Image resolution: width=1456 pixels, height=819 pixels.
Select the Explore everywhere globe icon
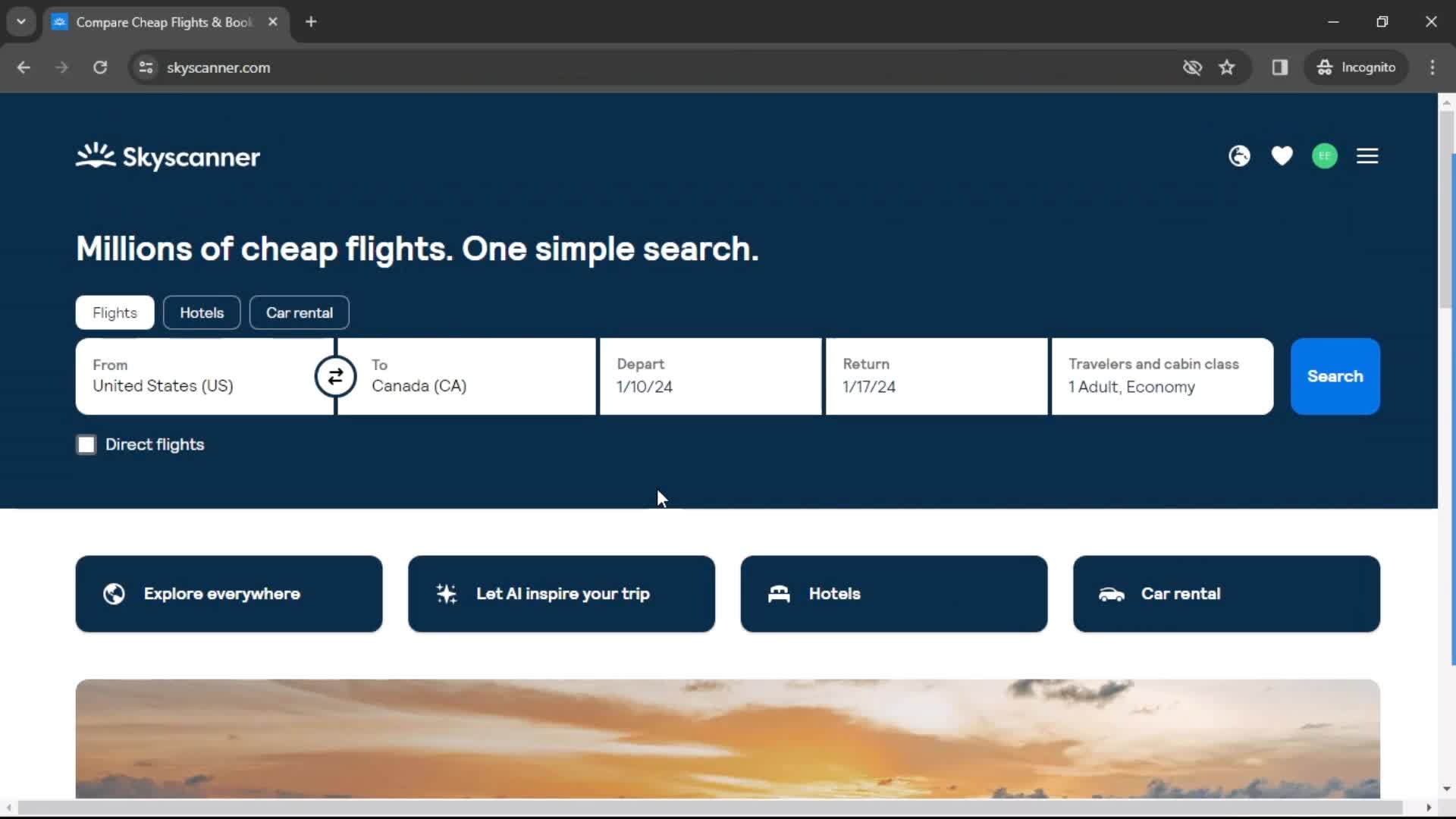tap(113, 594)
